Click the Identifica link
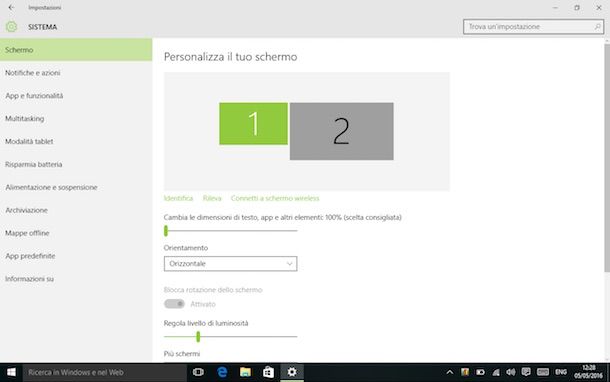610x382 pixels. [178, 198]
